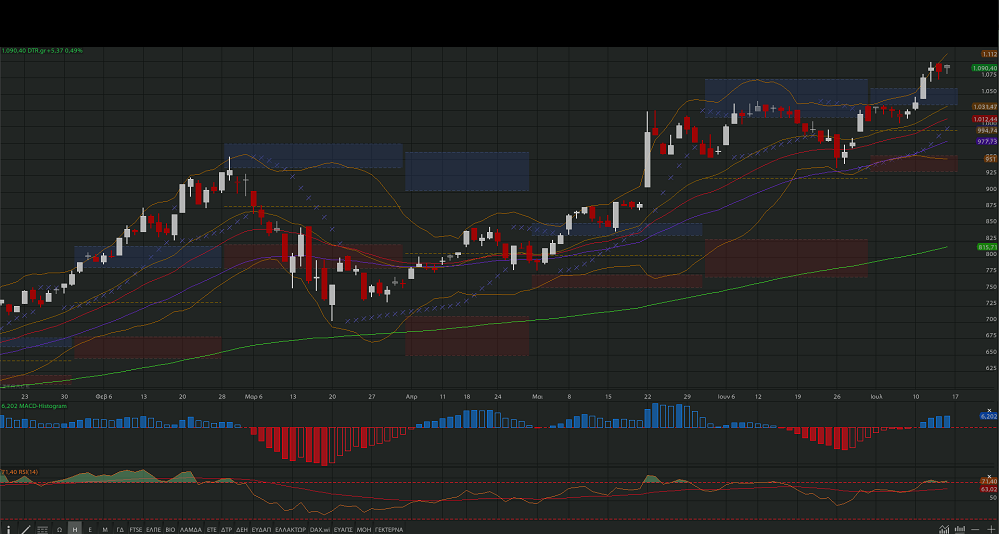Viewport: 1000px width, 534px height.
Task: Open the ΔΤΡ symbol chart
Action: click(x=226, y=530)
